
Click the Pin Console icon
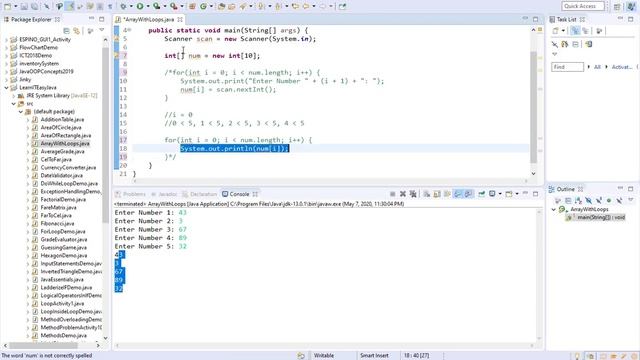click(482, 194)
